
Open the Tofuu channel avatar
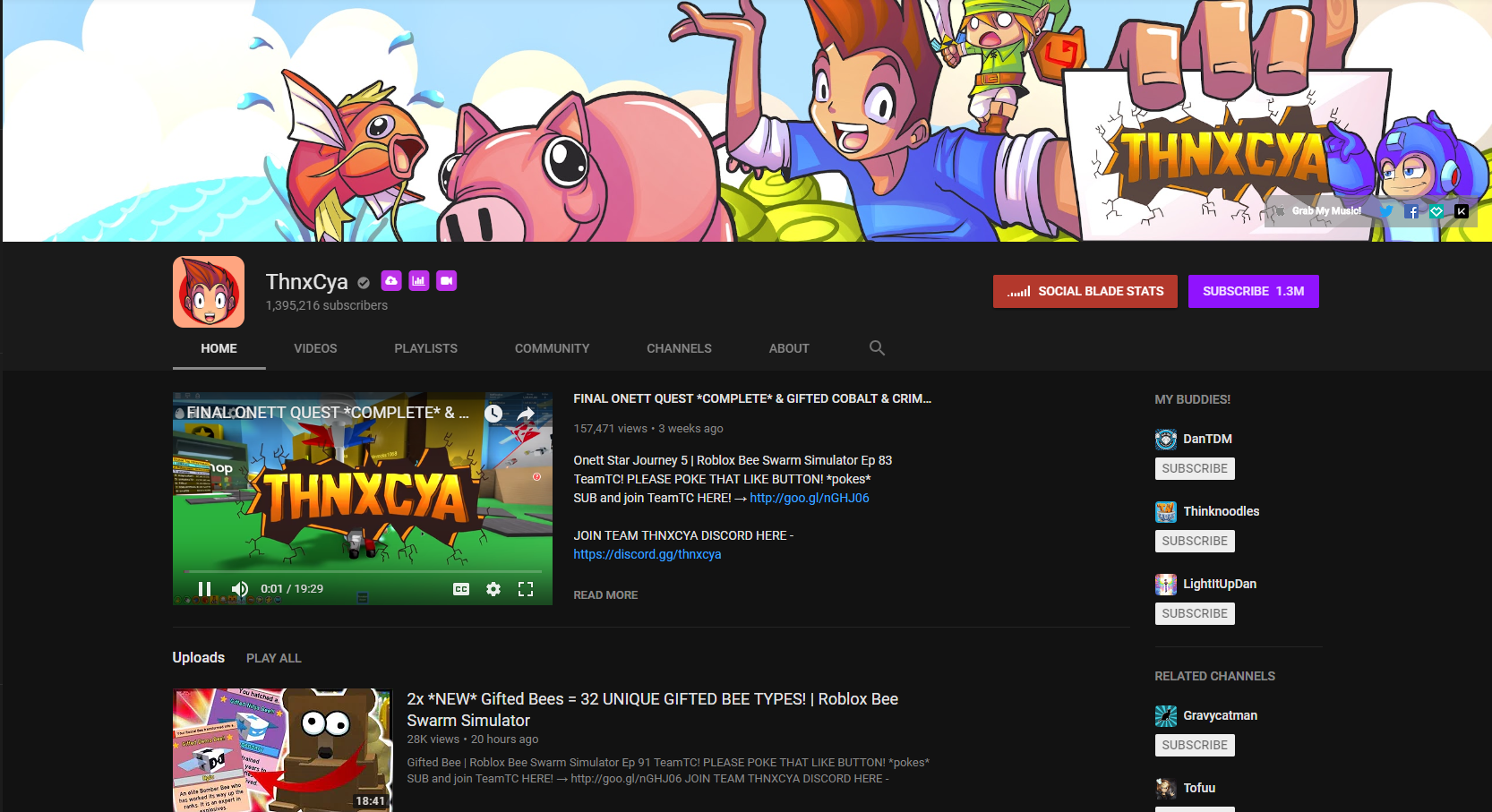pos(1166,788)
